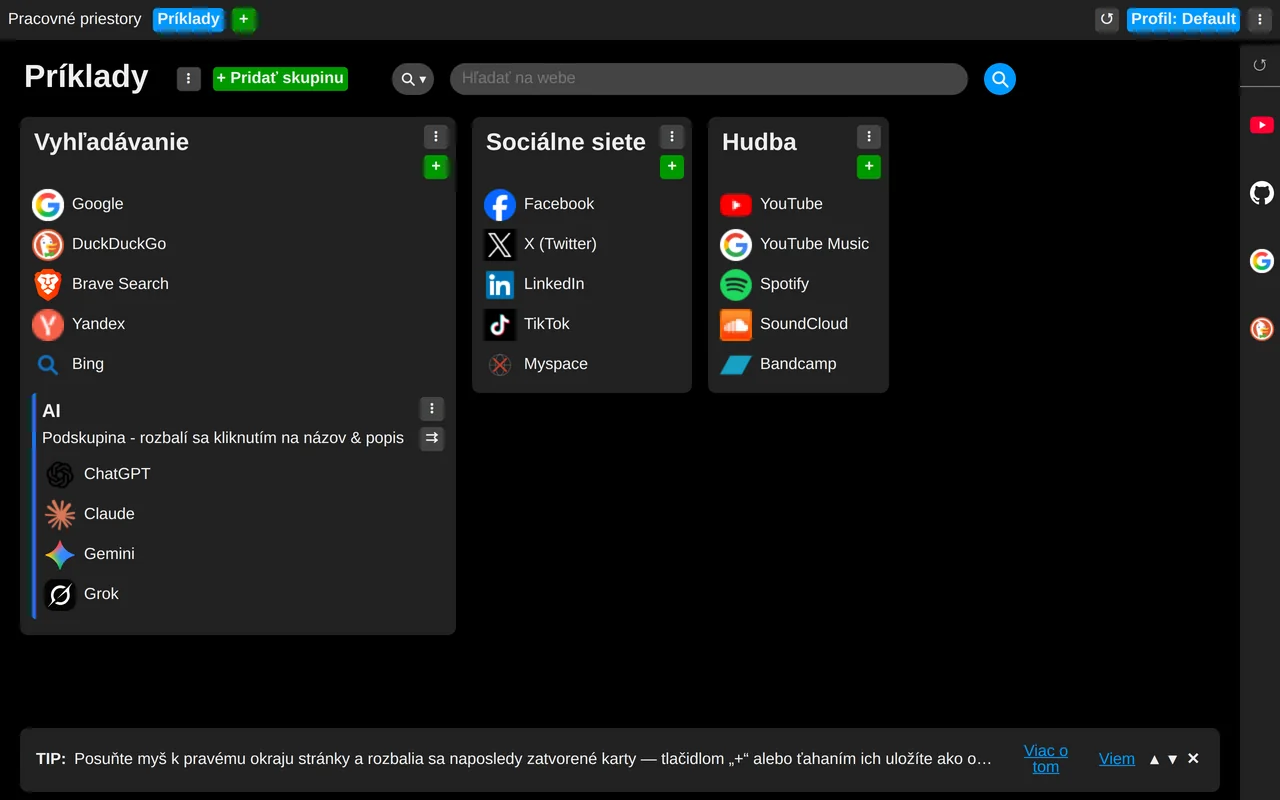Open the Facebook bookmark
This screenshot has width=1280, height=800.
[539, 204]
